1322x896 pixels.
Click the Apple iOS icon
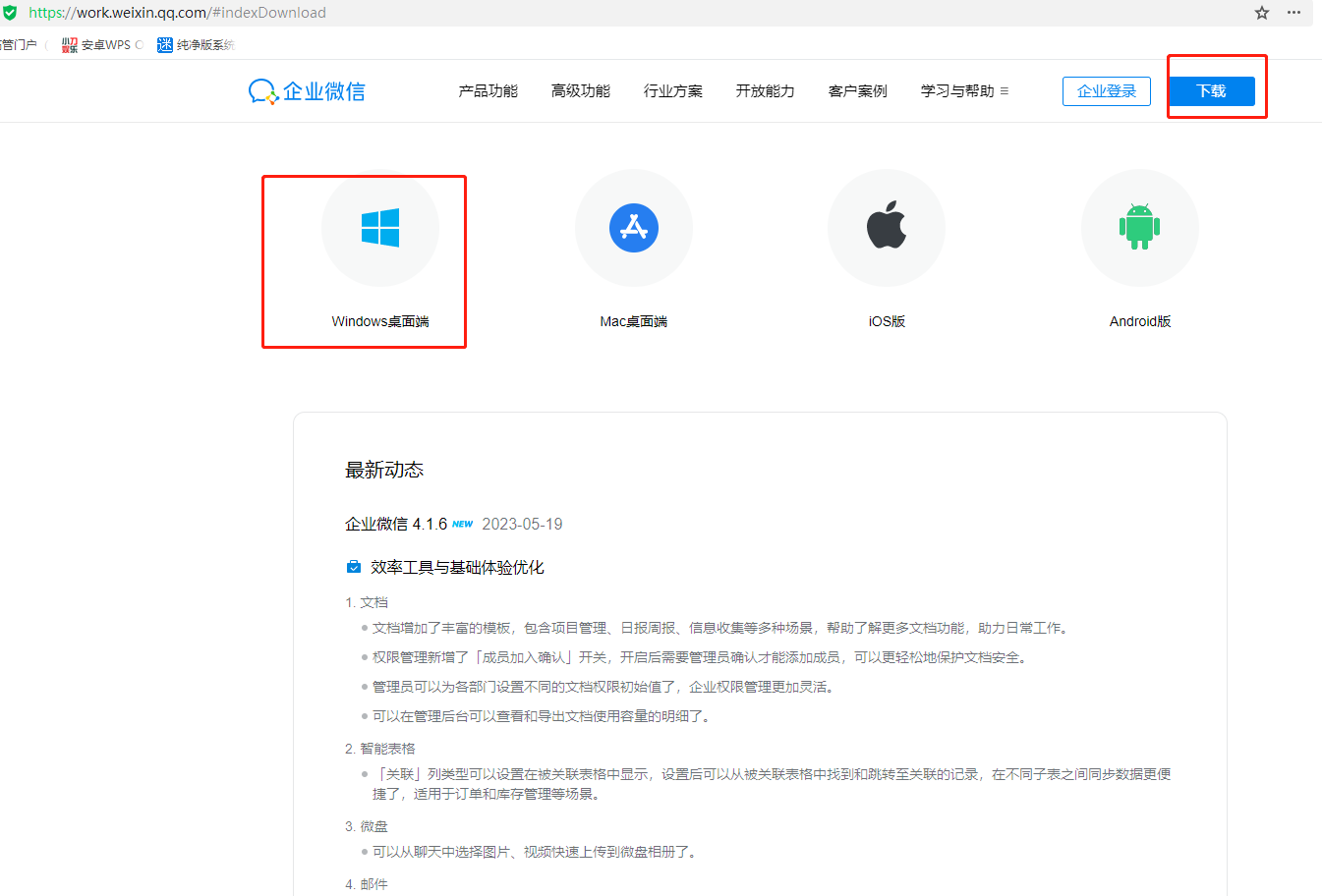point(887,225)
